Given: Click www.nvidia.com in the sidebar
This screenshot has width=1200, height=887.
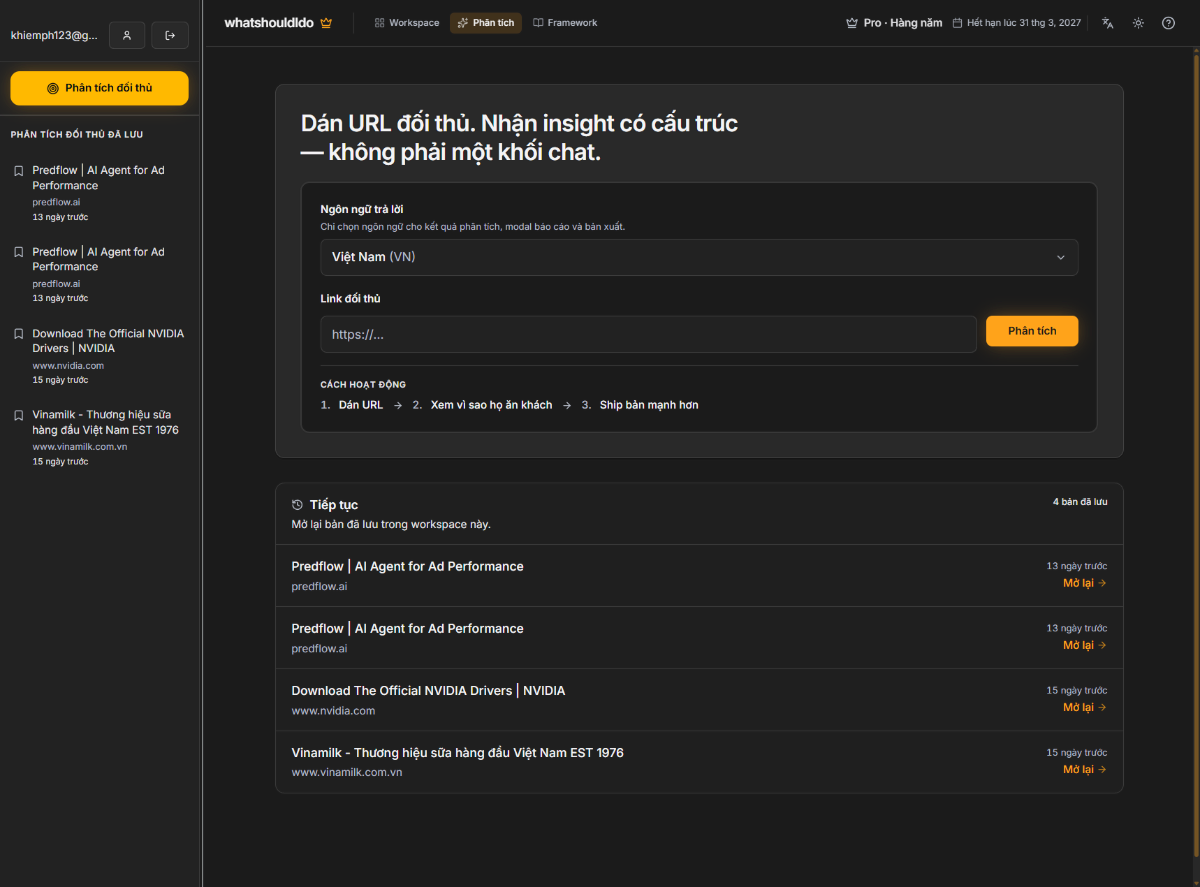Looking at the screenshot, I should (68, 366).
